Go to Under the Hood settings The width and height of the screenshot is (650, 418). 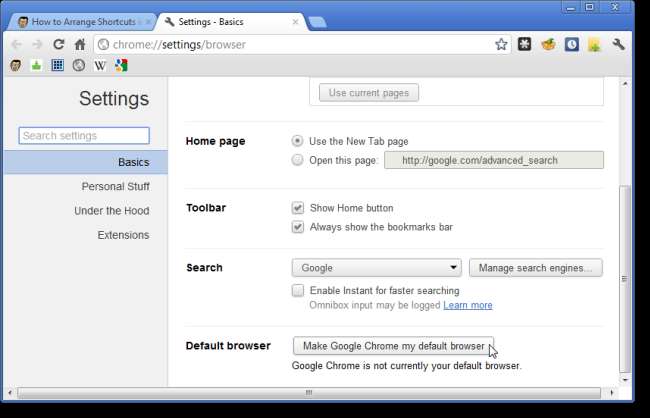pyautogui.click(x=111, y=211)
